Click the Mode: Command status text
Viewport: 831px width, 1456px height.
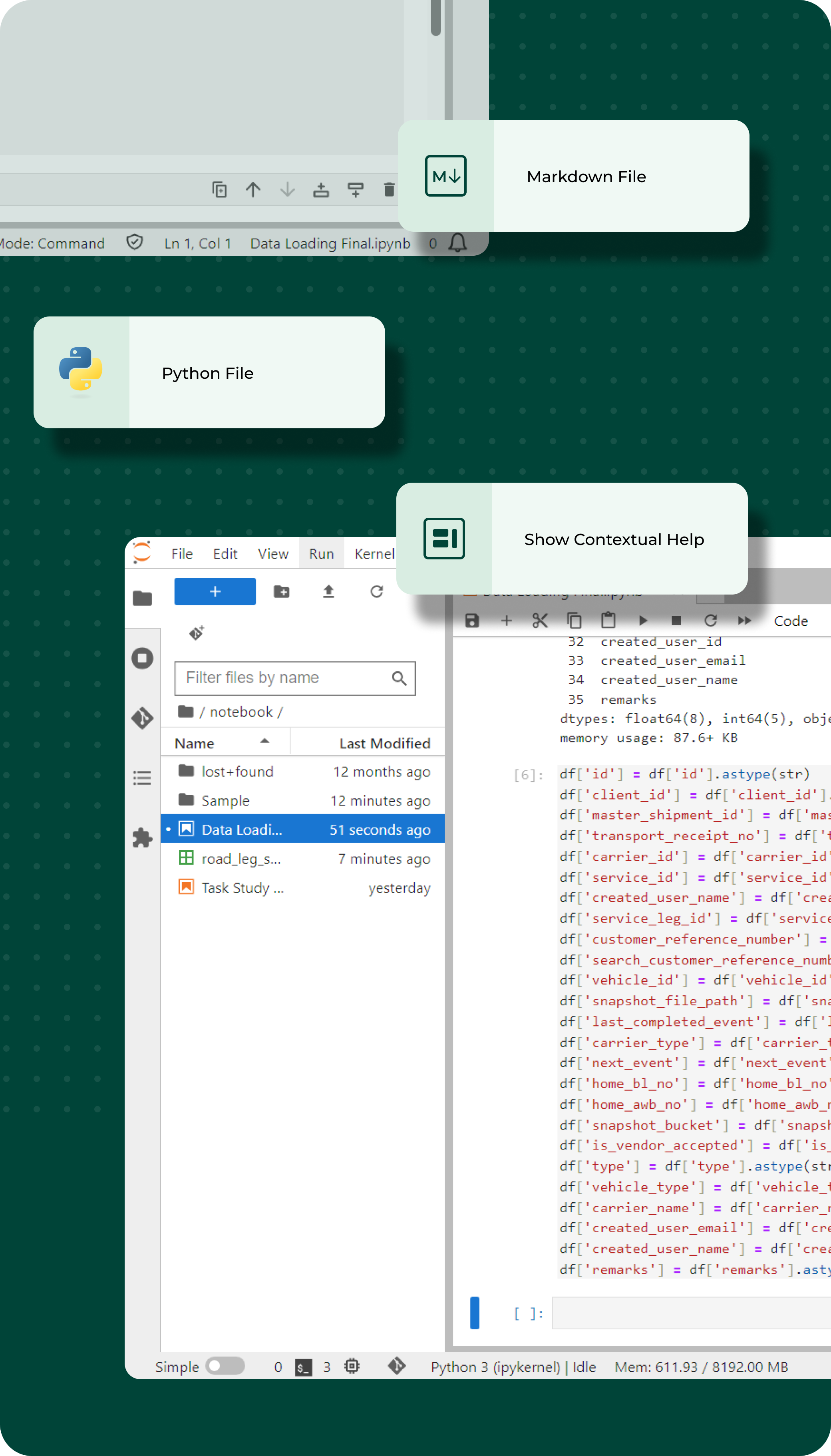tap(52, 244)
